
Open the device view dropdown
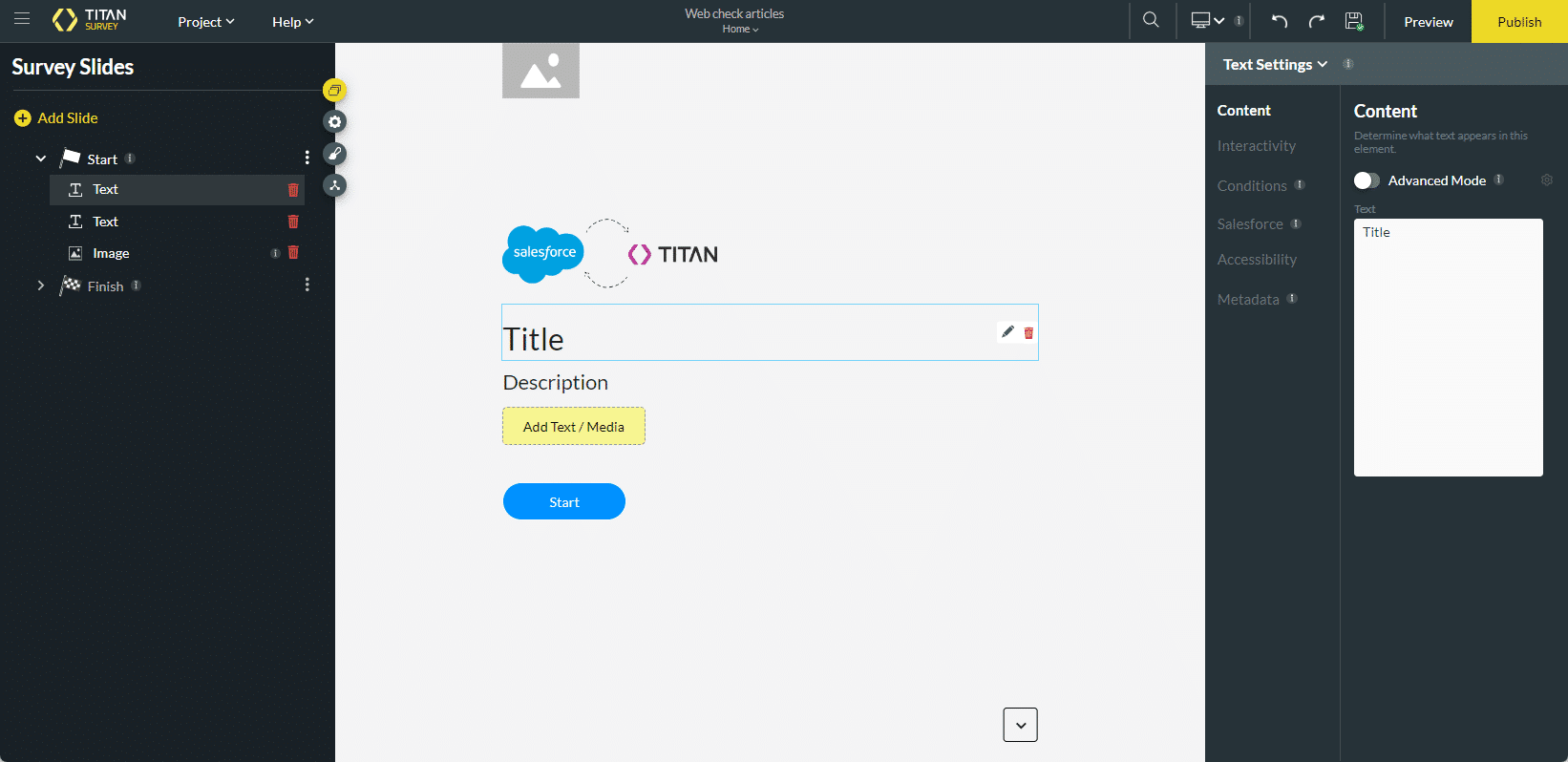[1208, 21]
